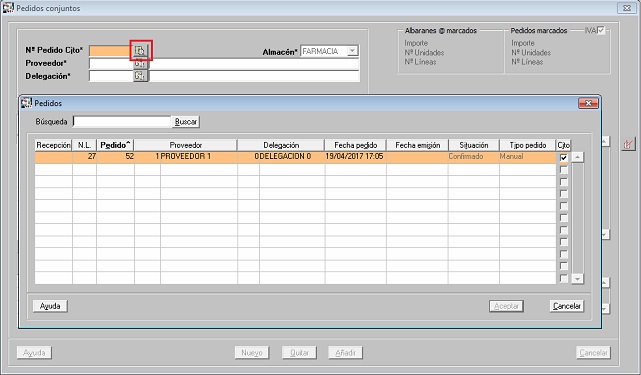Screen dimensions: 641x375
Task: Click Pedidos conjuntos window title icon
Action: [x=8, y=8]
